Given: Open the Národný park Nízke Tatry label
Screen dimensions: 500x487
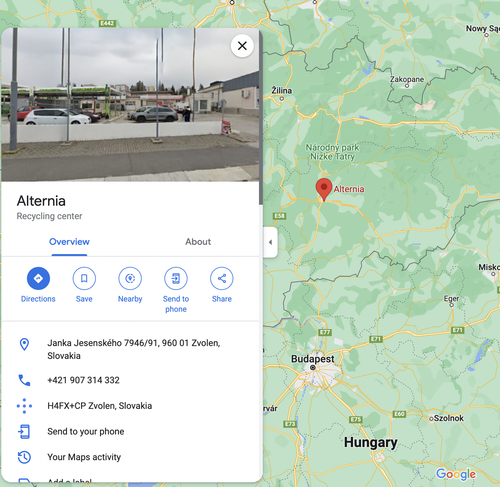Looking at the screenshot, I should tap(332, 152).
